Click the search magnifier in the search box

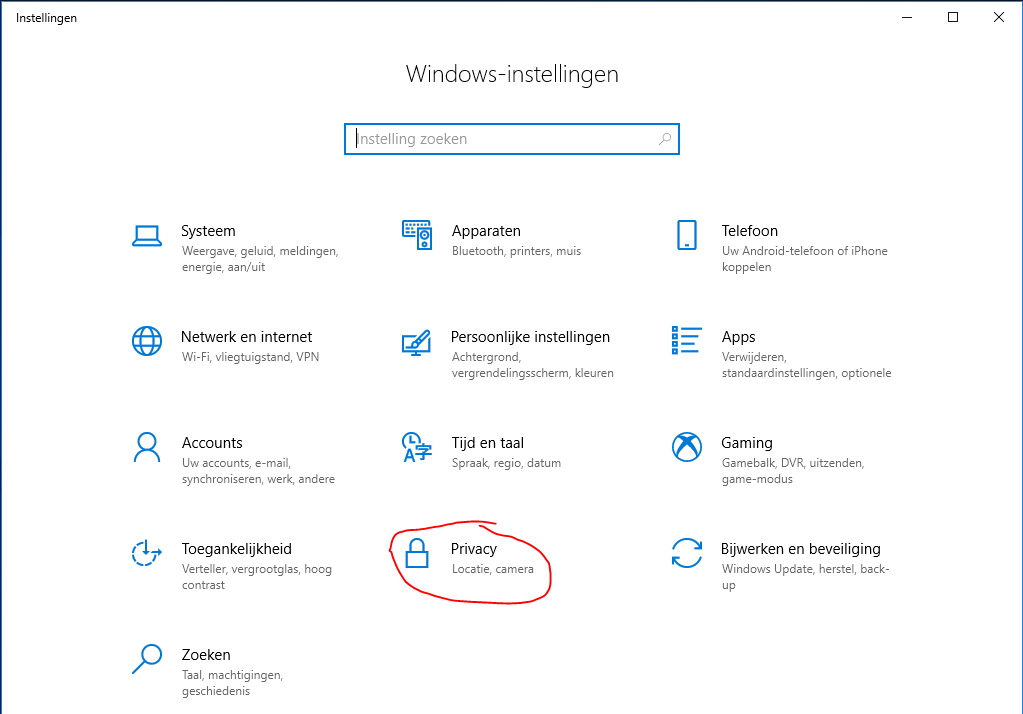click(x=665, y=139)
